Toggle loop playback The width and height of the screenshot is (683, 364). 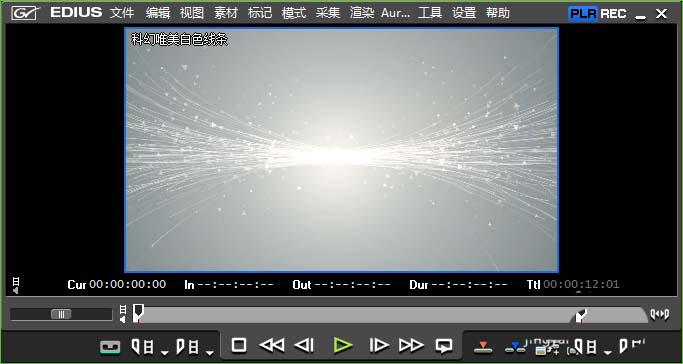click(444, 346)
